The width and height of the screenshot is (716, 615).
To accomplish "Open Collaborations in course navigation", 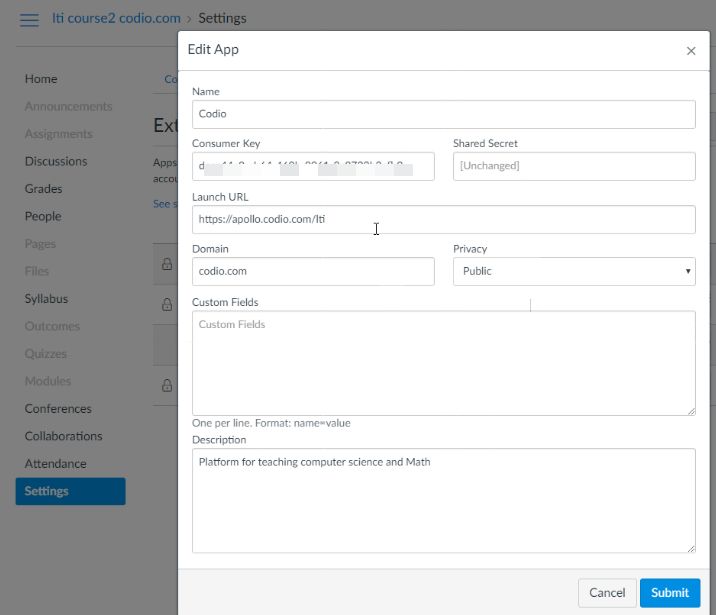I will 63,436.
